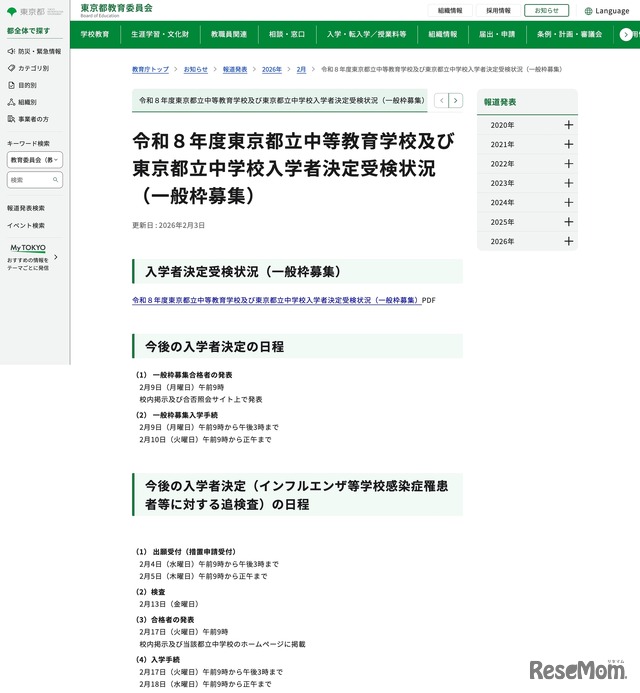Image resolution: width=640 pixels, height=693 pixels.
Task: Expand the 2021年 plus icon
Action: point(569,145)
